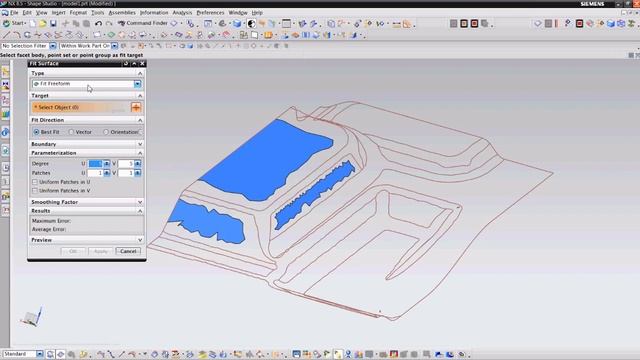640x360 pixels.
Task: Select the narrow blue facet strip
Action: pyautogui.click(x=314, y=194)
